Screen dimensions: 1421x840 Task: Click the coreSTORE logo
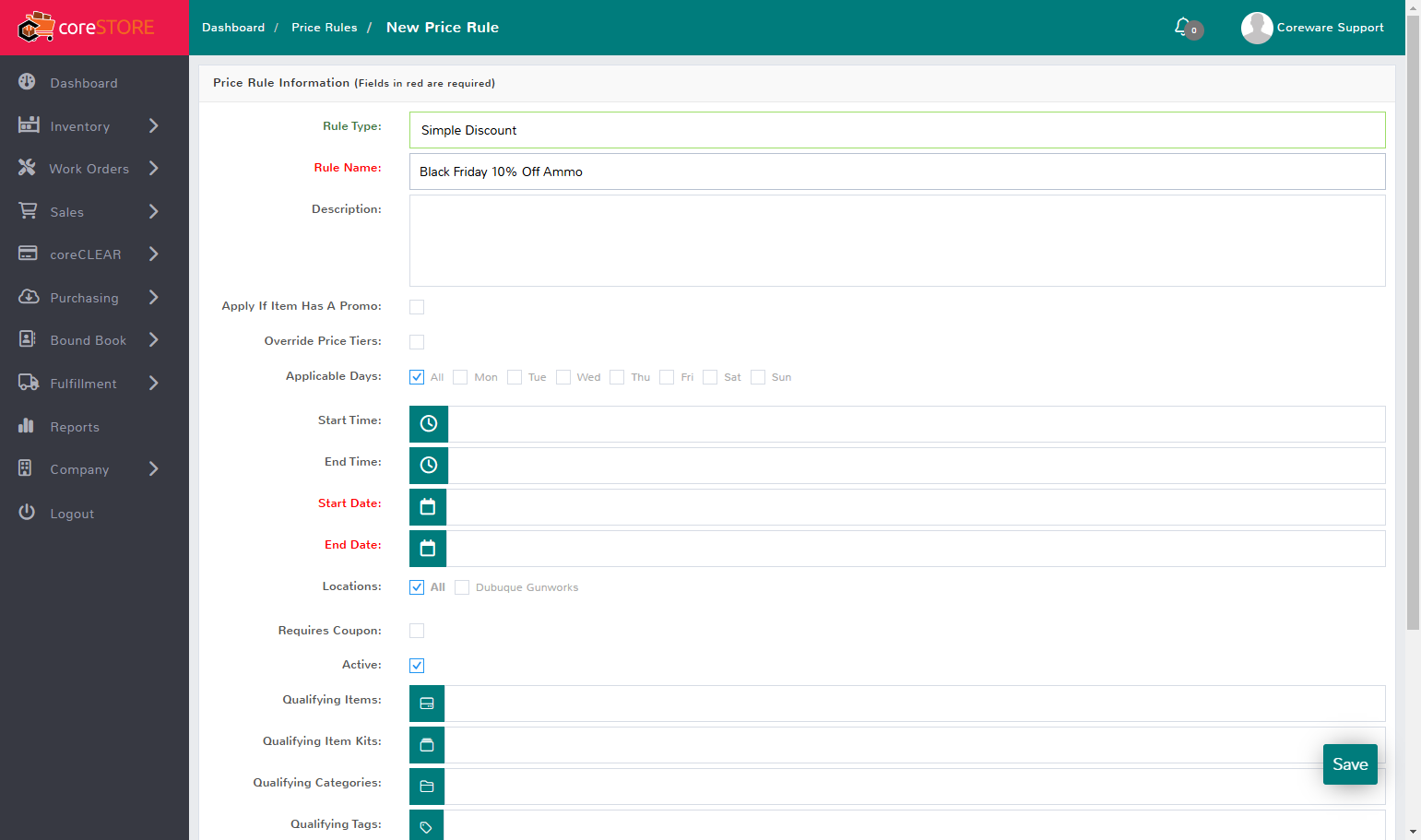(x=86, y=28)
